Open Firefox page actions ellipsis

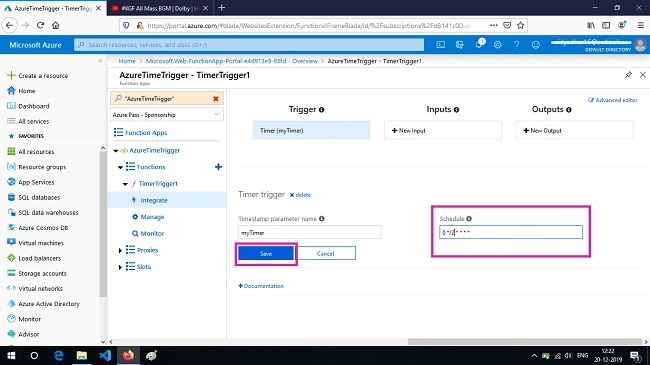pyautogui.click(x=493, y=25)
